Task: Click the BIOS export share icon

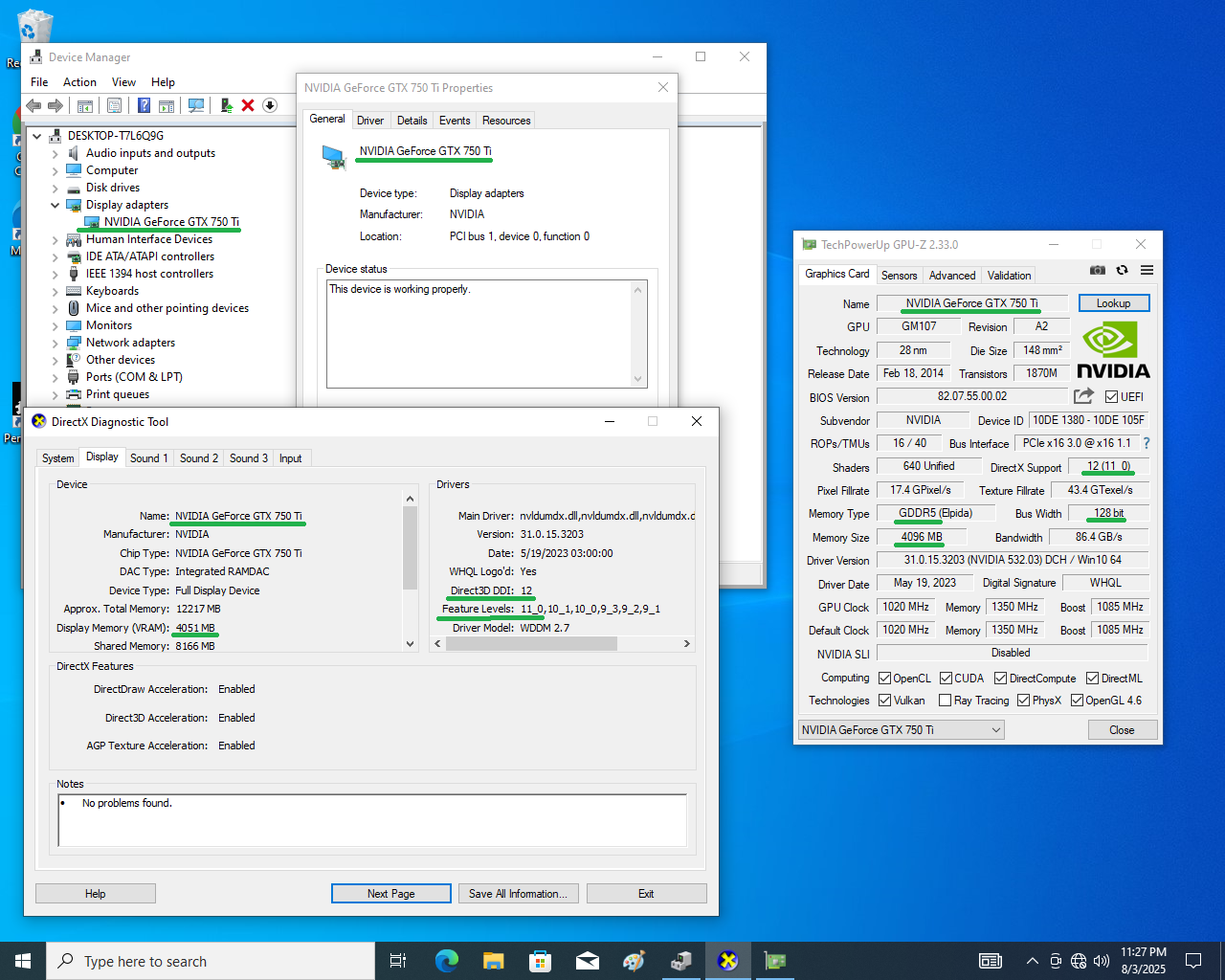Action: pyautogui.click(x=1083, y=396)
